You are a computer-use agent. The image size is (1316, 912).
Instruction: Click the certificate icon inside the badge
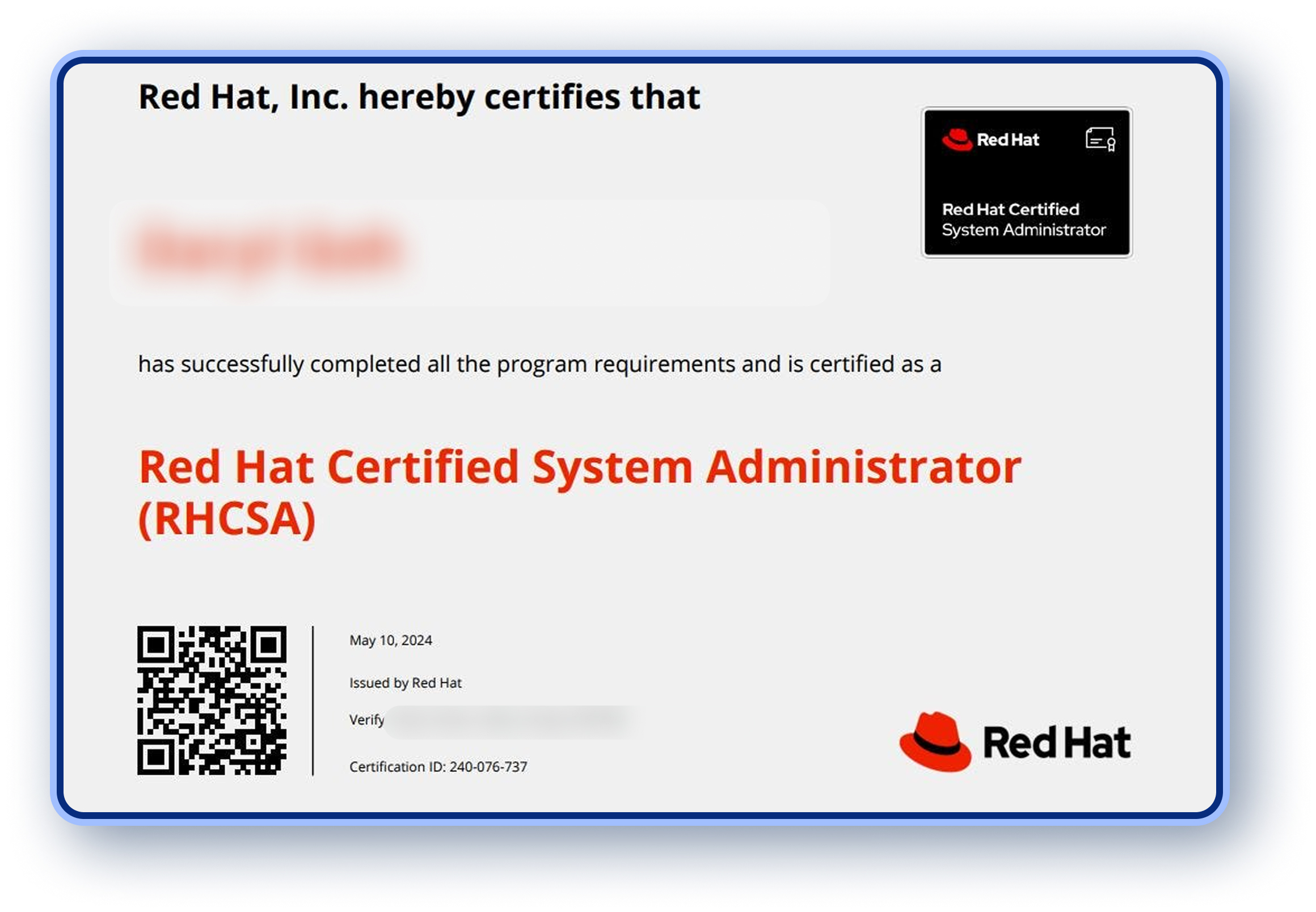pos(1100,140)
